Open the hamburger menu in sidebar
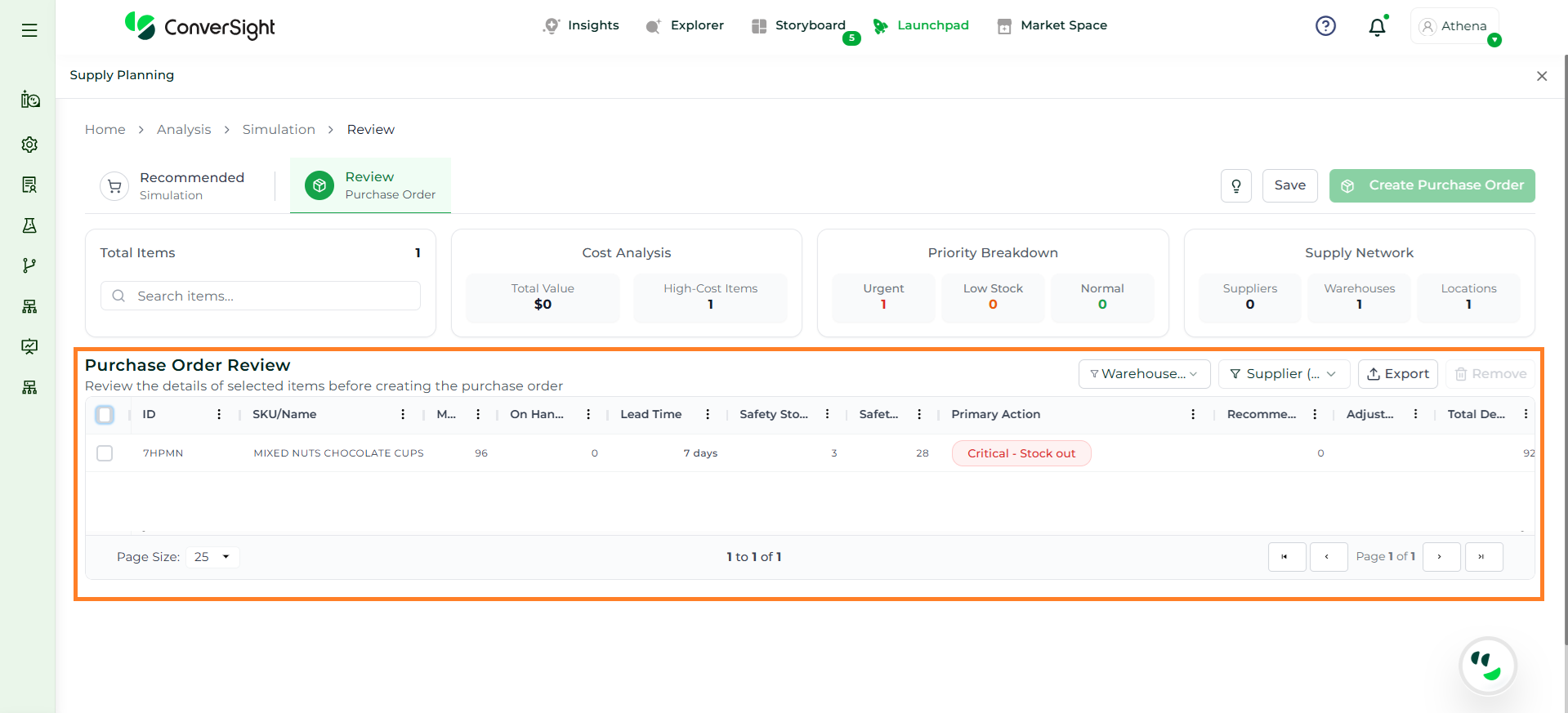Image resolution: width=1568 pixels, height=713 pixels. (x=29, y=30)
